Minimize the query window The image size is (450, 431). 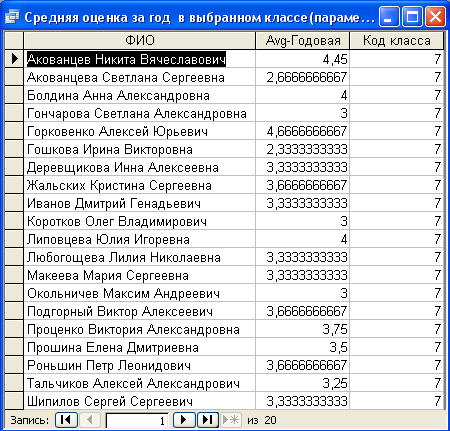(389, 17)
